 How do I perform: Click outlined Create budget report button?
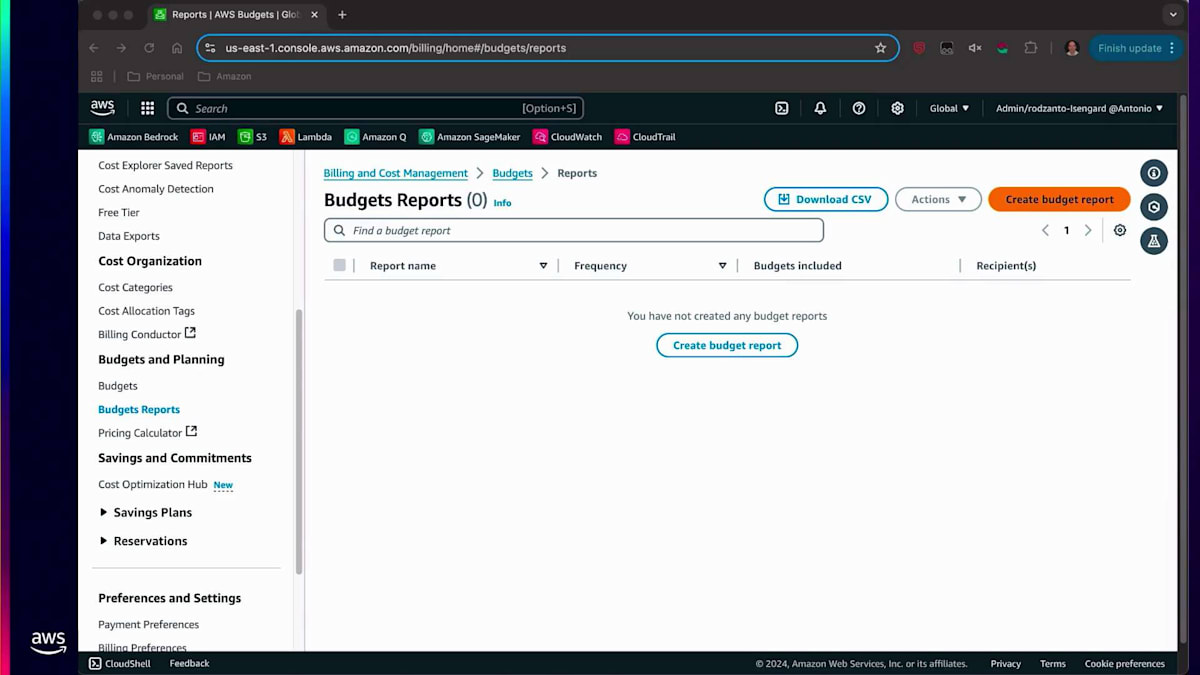[x=727, y=345]
